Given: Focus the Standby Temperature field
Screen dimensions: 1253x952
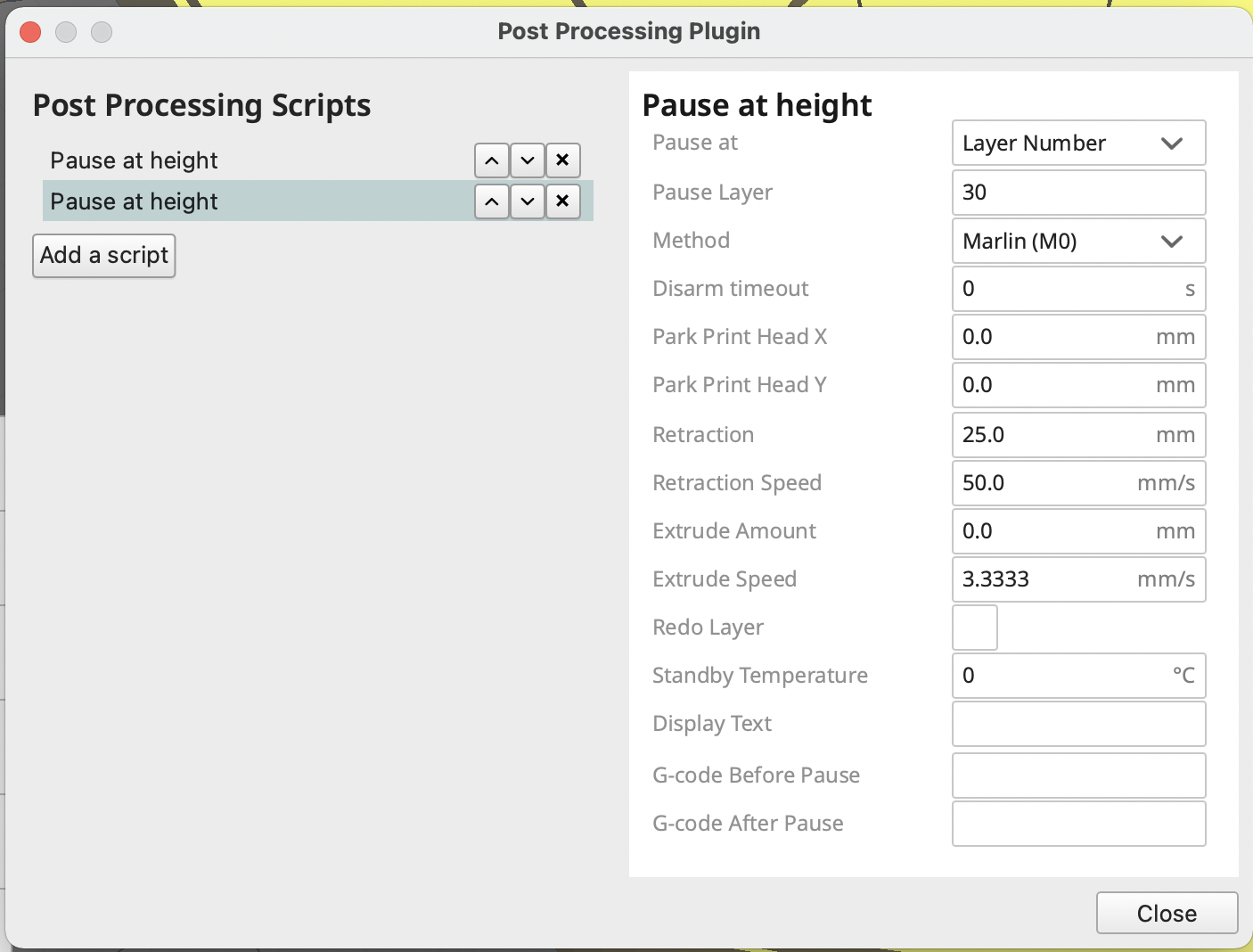Looking at the screenshot, I should pos(1078,676).
